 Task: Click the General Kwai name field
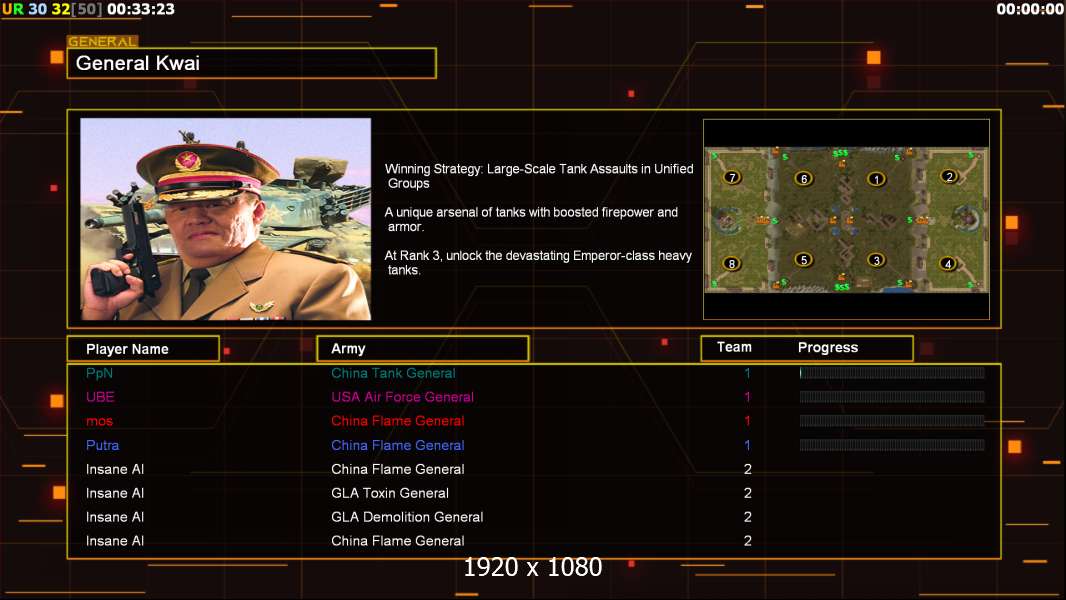pos(252,63)
